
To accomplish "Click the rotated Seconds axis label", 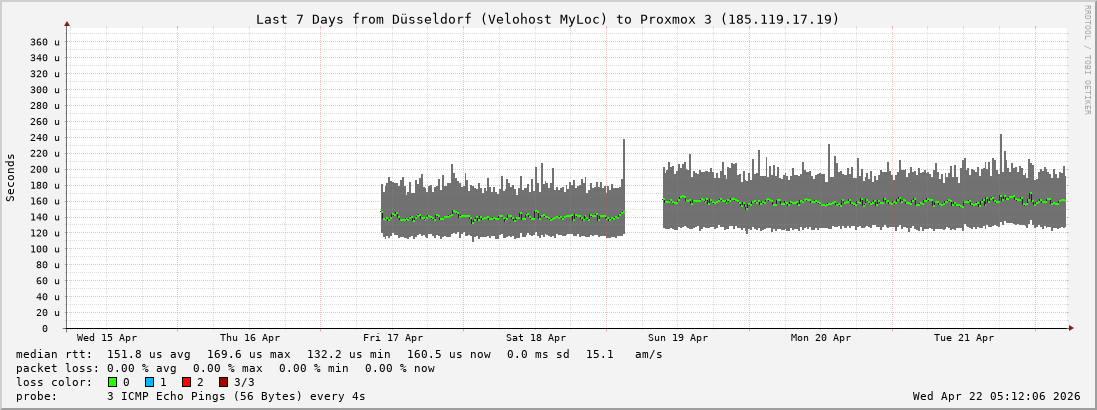I will [11, 177].
